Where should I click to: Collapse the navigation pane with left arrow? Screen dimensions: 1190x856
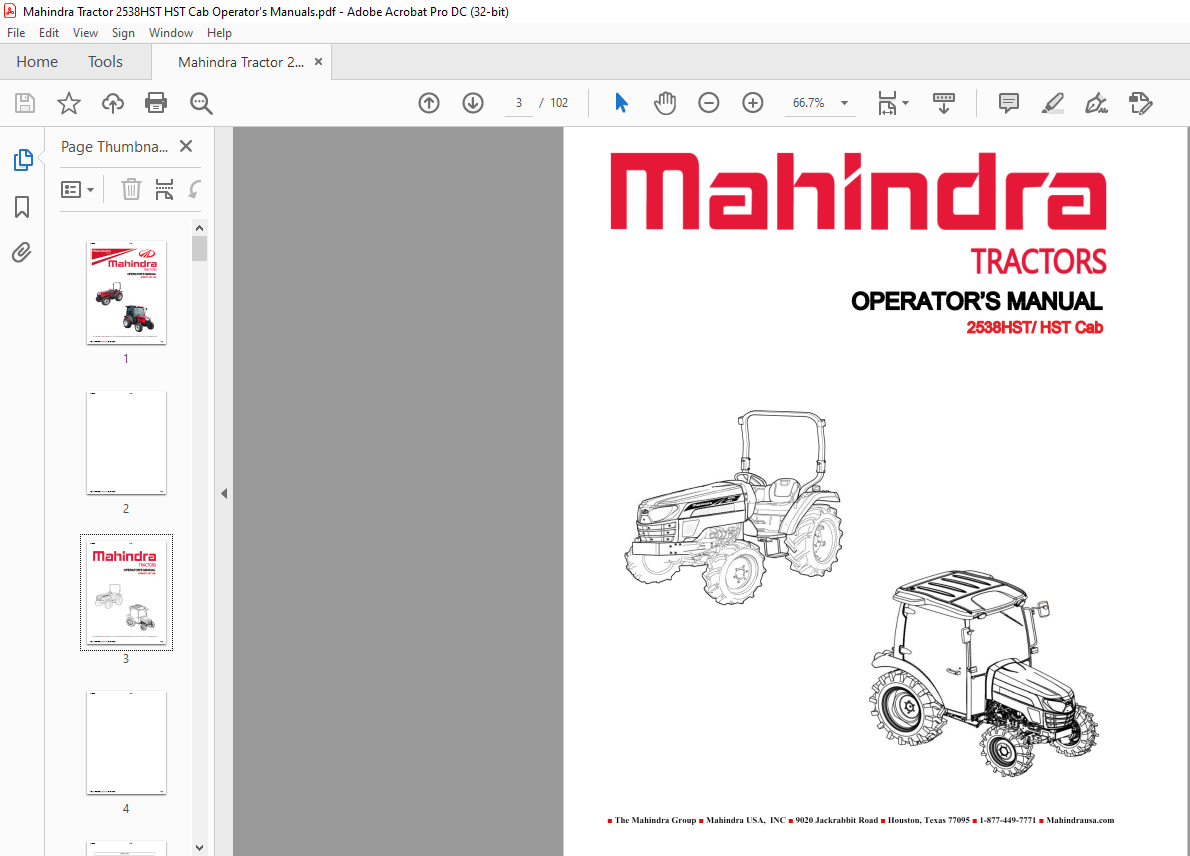(224, 493)
